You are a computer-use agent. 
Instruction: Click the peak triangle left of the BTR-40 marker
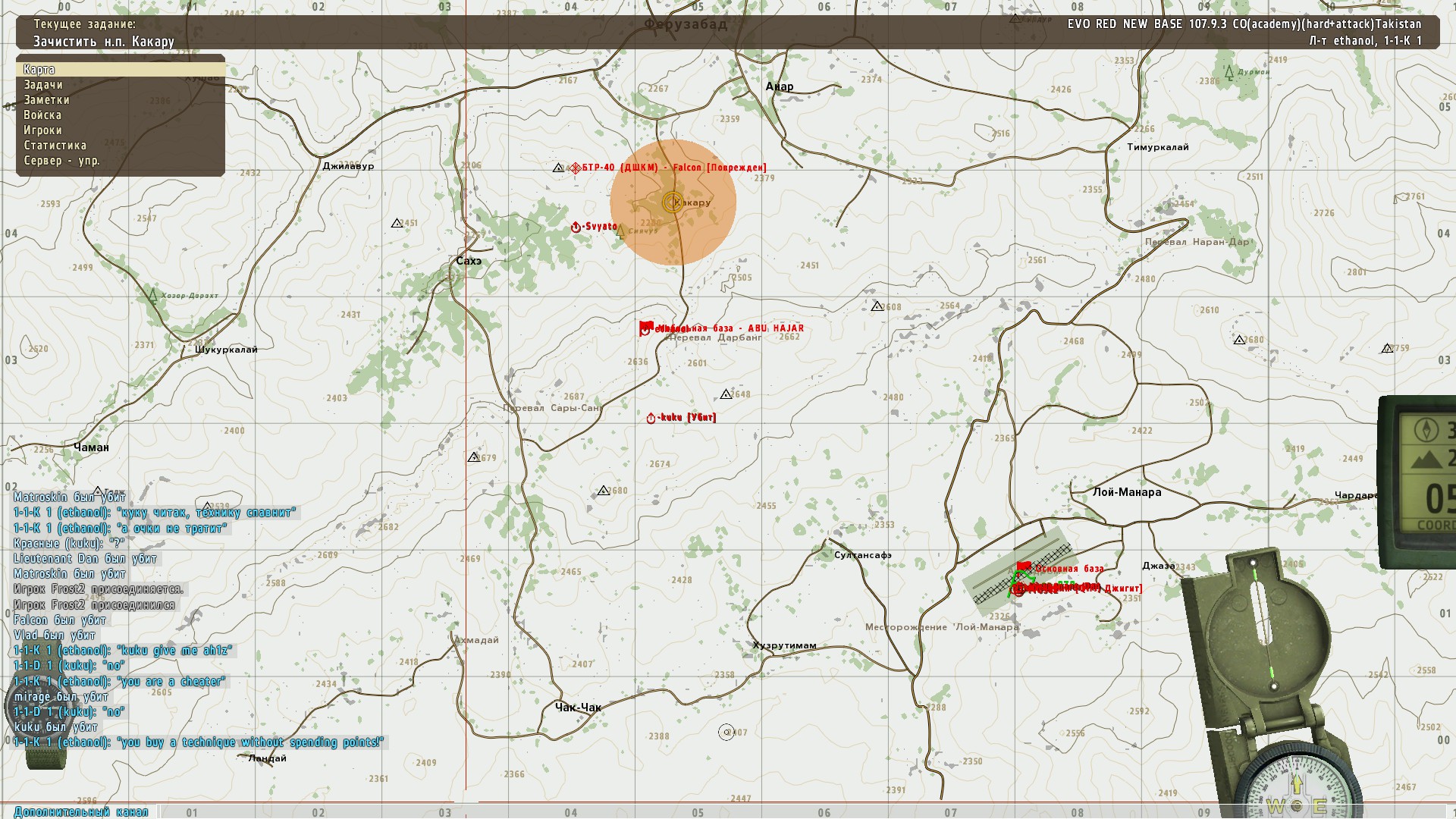point(558,168)
